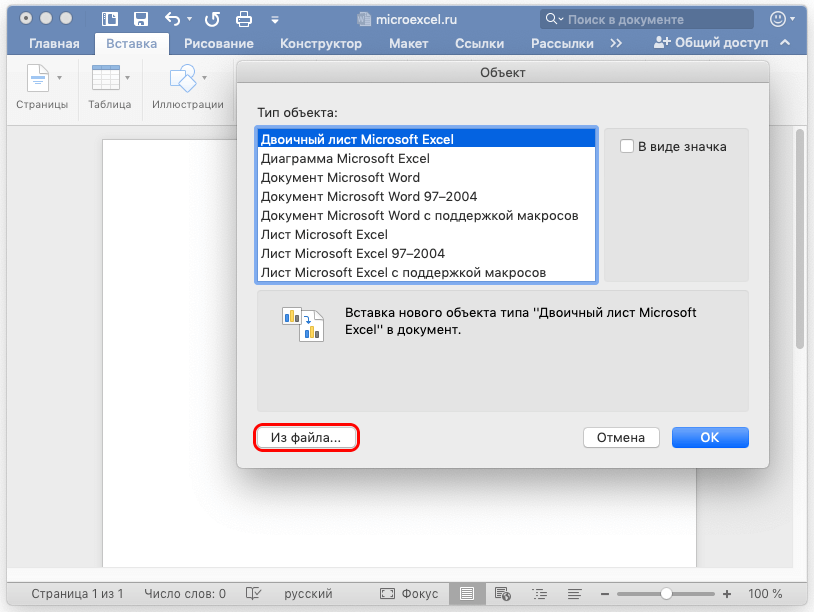Choose Документ Microsoft Word in the list
This screenshot has height=612, width=814.
tap(426, 178)
